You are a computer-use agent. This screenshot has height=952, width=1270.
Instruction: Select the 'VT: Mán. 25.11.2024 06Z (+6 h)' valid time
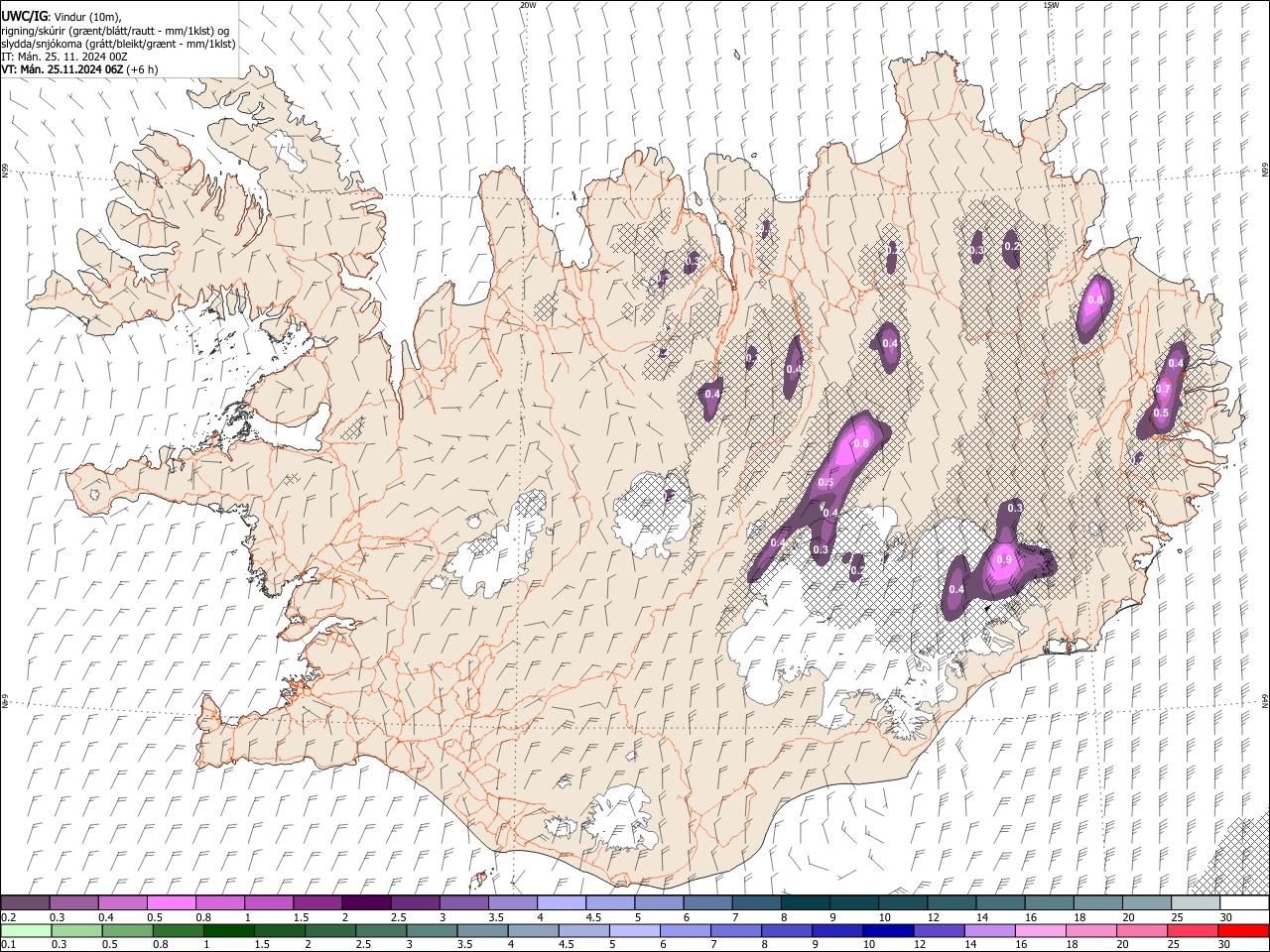click(x=79, y=69)
